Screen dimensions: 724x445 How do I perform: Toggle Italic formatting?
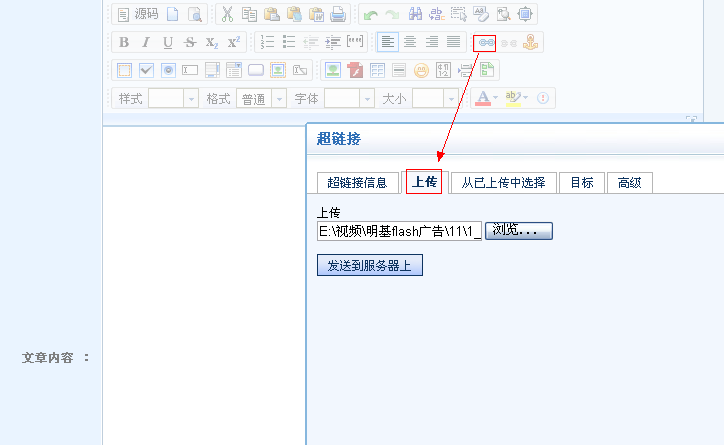(x=146, y=42)
